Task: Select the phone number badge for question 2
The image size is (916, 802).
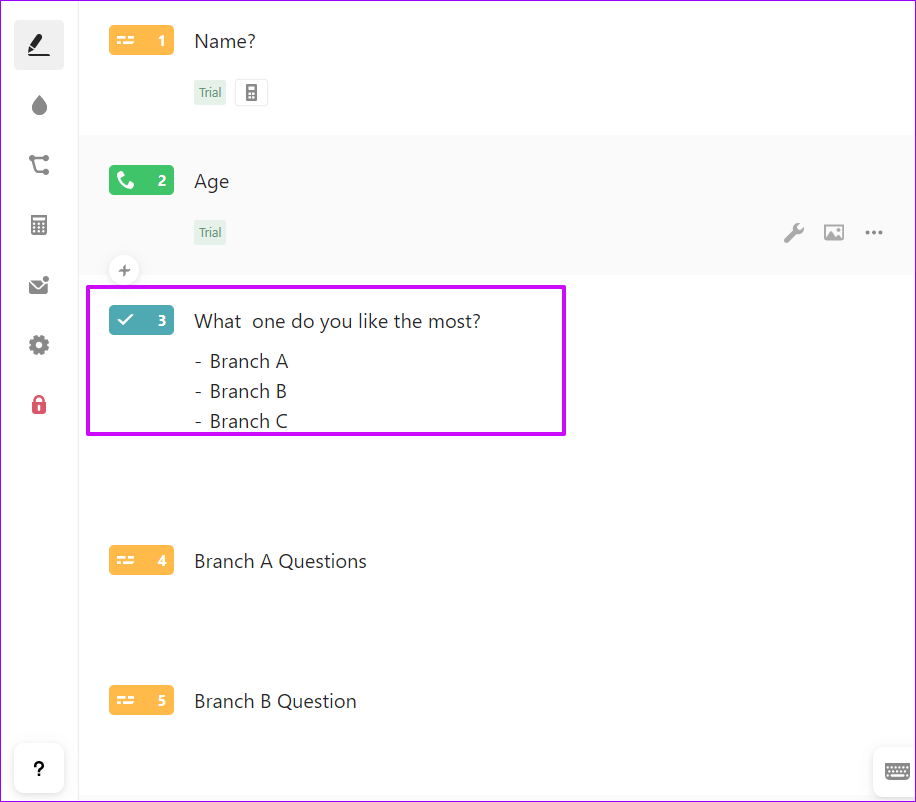Action: pyautogui.click(x=141, y=181)
